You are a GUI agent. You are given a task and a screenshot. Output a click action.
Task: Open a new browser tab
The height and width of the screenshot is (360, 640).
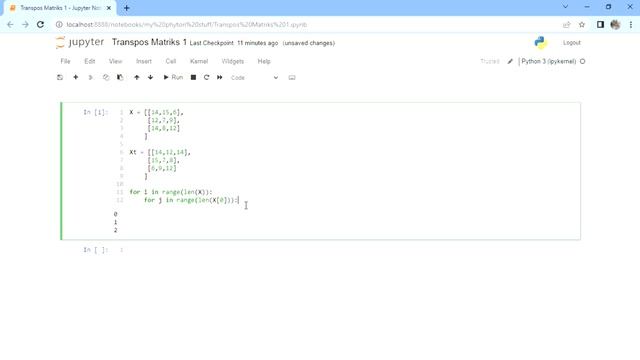[127, 8]
